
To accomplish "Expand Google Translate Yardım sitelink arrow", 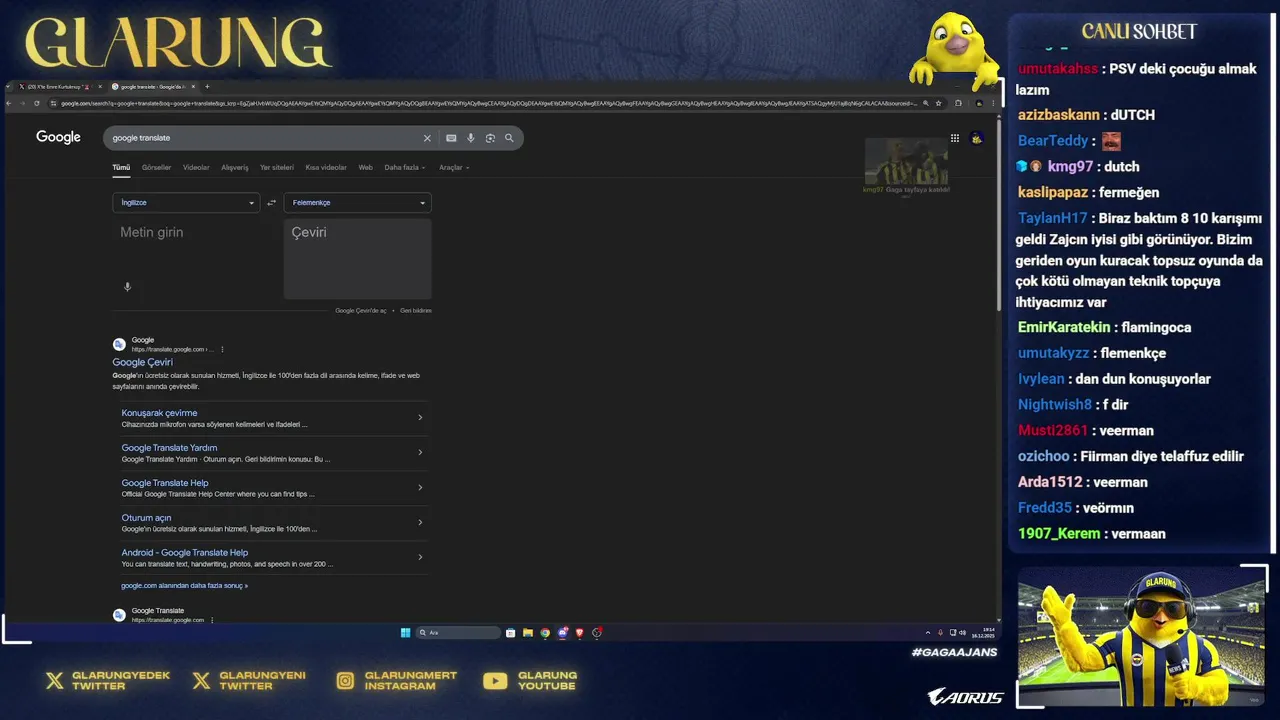I will point(420,452).
